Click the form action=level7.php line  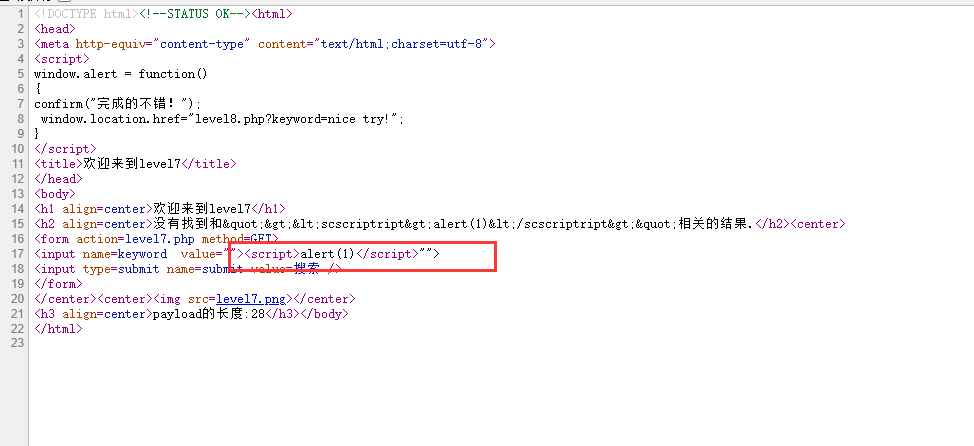(157, 239)
